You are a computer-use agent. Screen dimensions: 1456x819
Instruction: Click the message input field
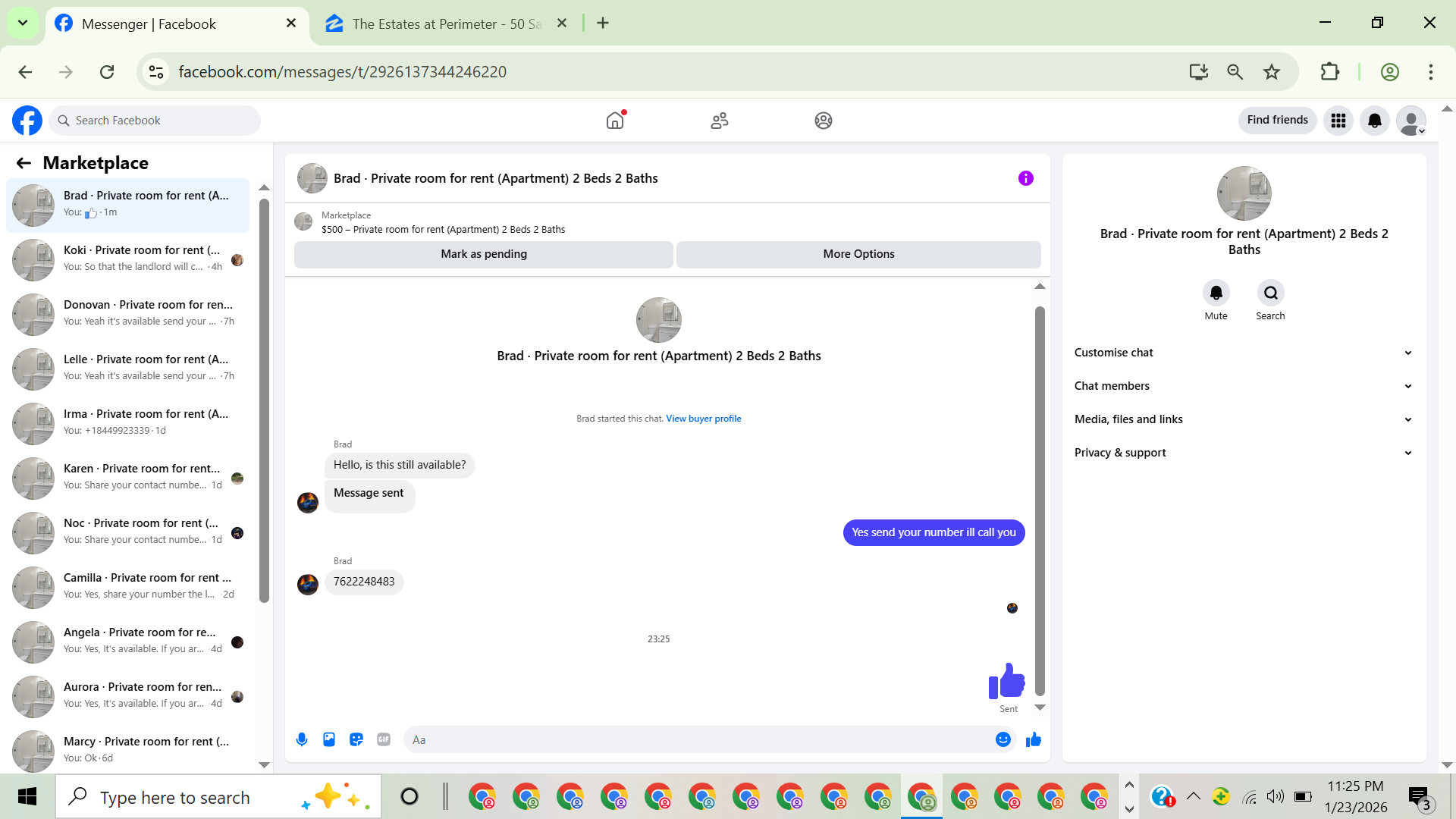coord(698,739)
